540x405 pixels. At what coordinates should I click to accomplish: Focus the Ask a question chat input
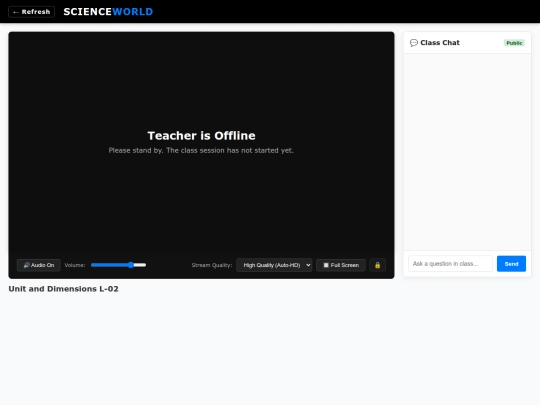pos(450,263)
